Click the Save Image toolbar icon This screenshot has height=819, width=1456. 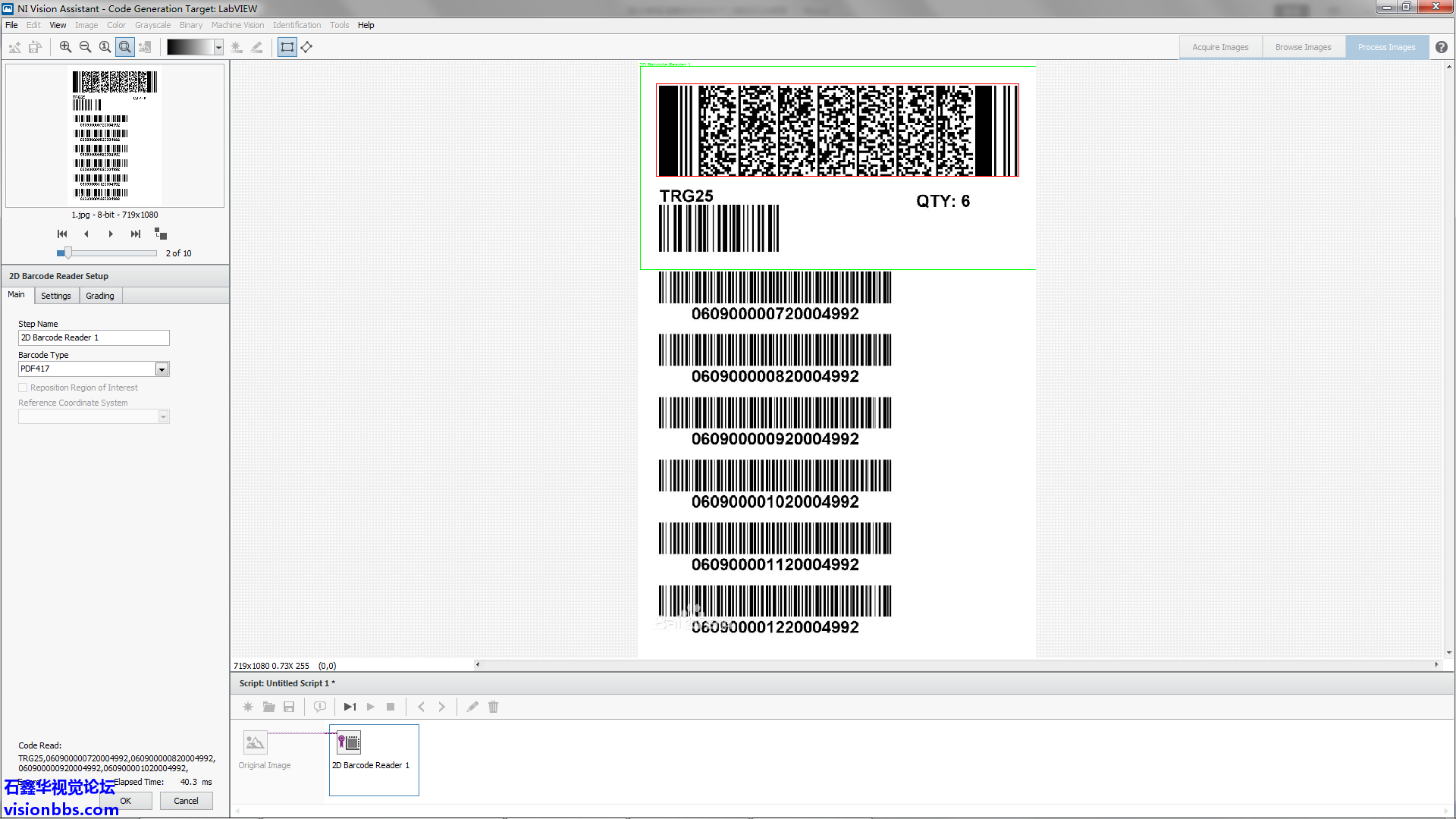coord(35,47)
